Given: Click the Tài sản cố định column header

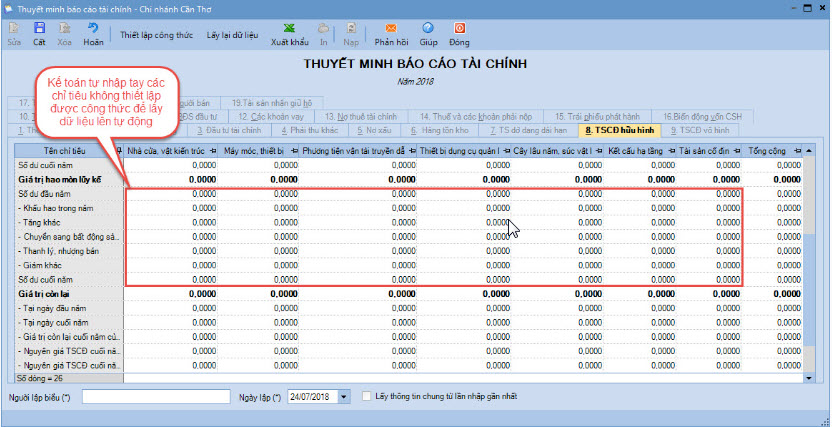Looking at the screenshot, I should (x=709, y=151).
